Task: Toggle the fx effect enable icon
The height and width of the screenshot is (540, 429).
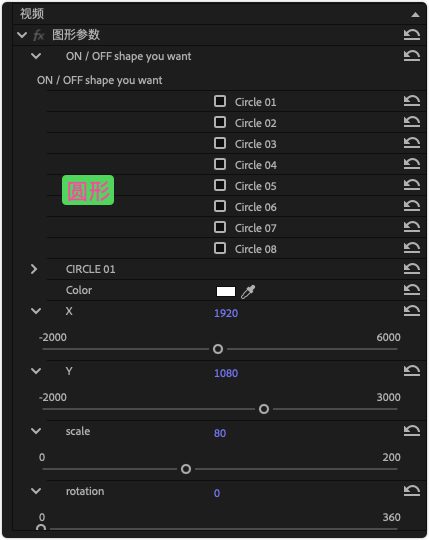Action: coord(39,35)
